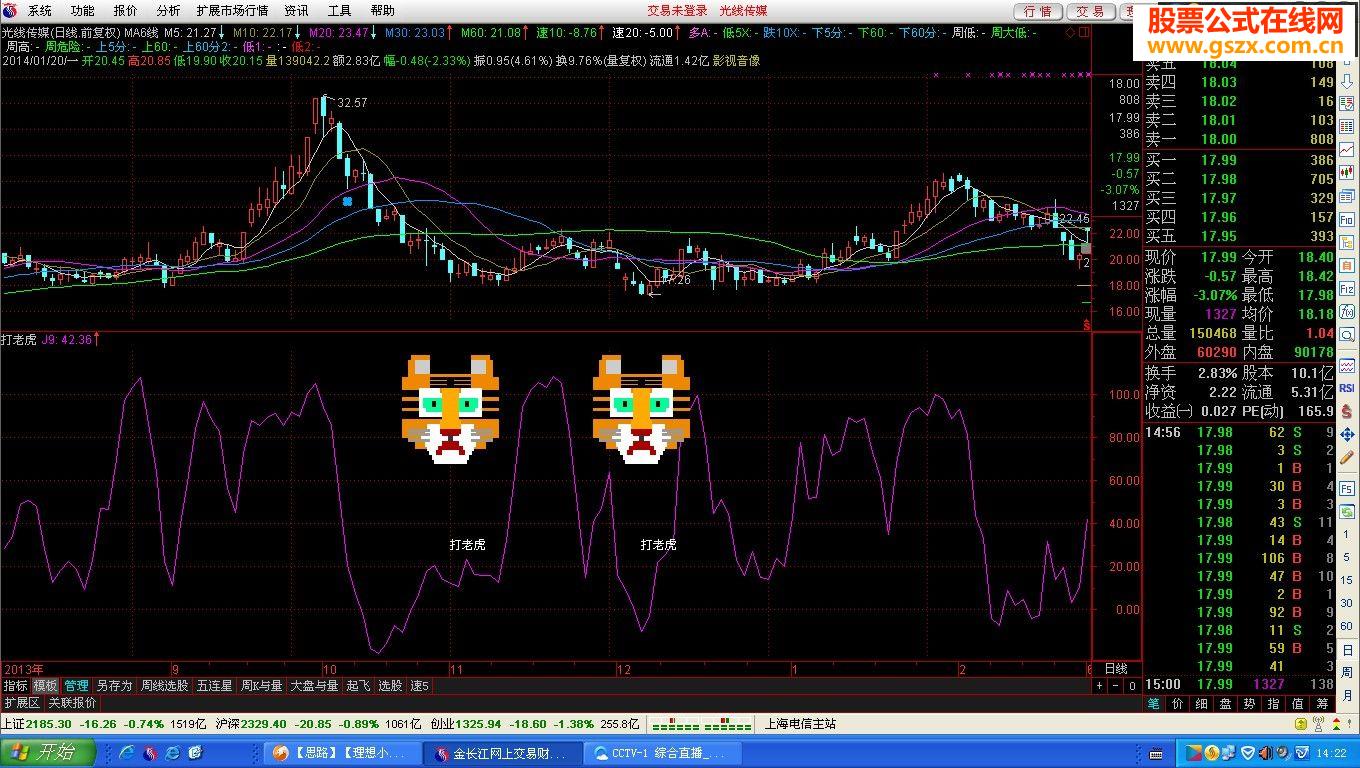Click the F5 chart switch icon
This screenshot has height=768, width=1360.
coord(1346,487)
